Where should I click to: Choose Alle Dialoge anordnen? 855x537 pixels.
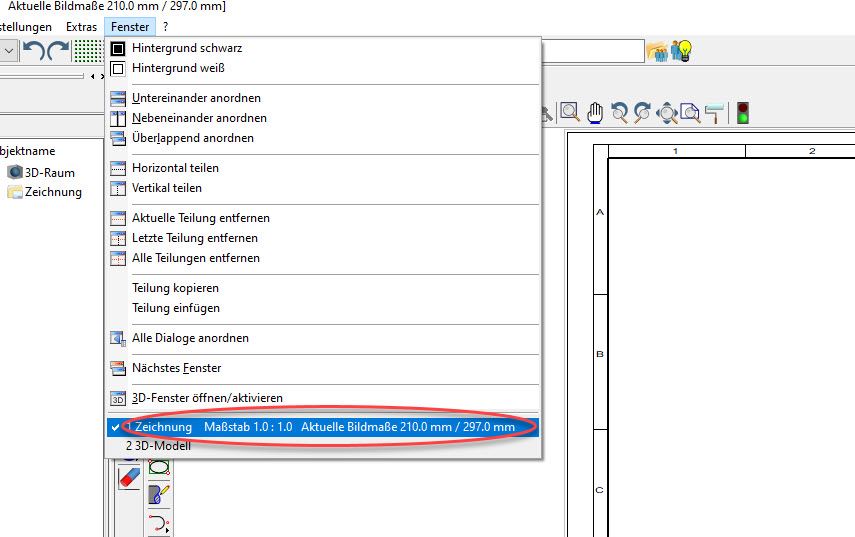click(x=323, y=338)
